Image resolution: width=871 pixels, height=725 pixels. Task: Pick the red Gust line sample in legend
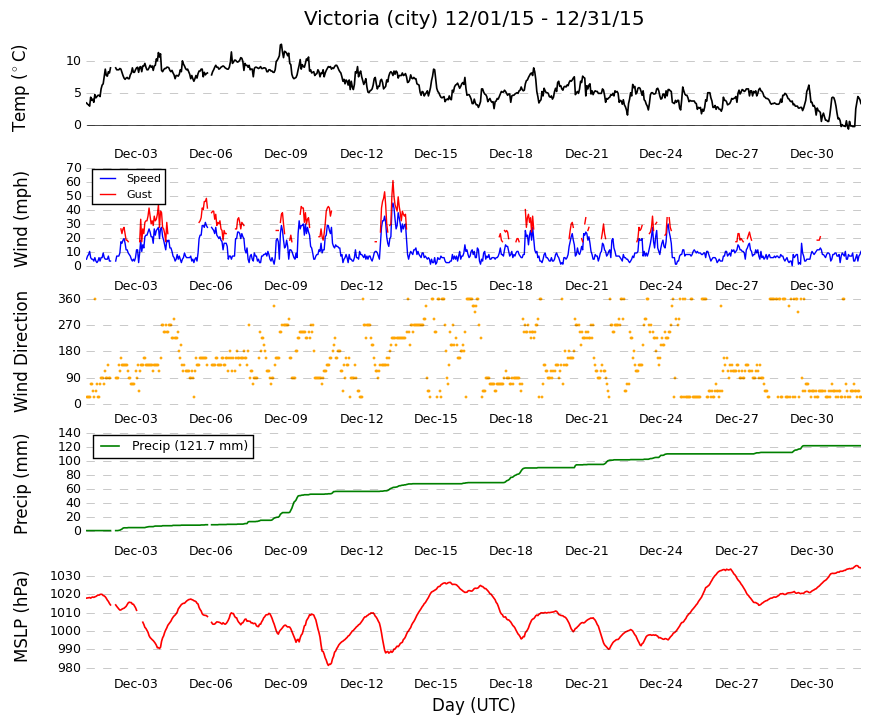tap(108, 194)
